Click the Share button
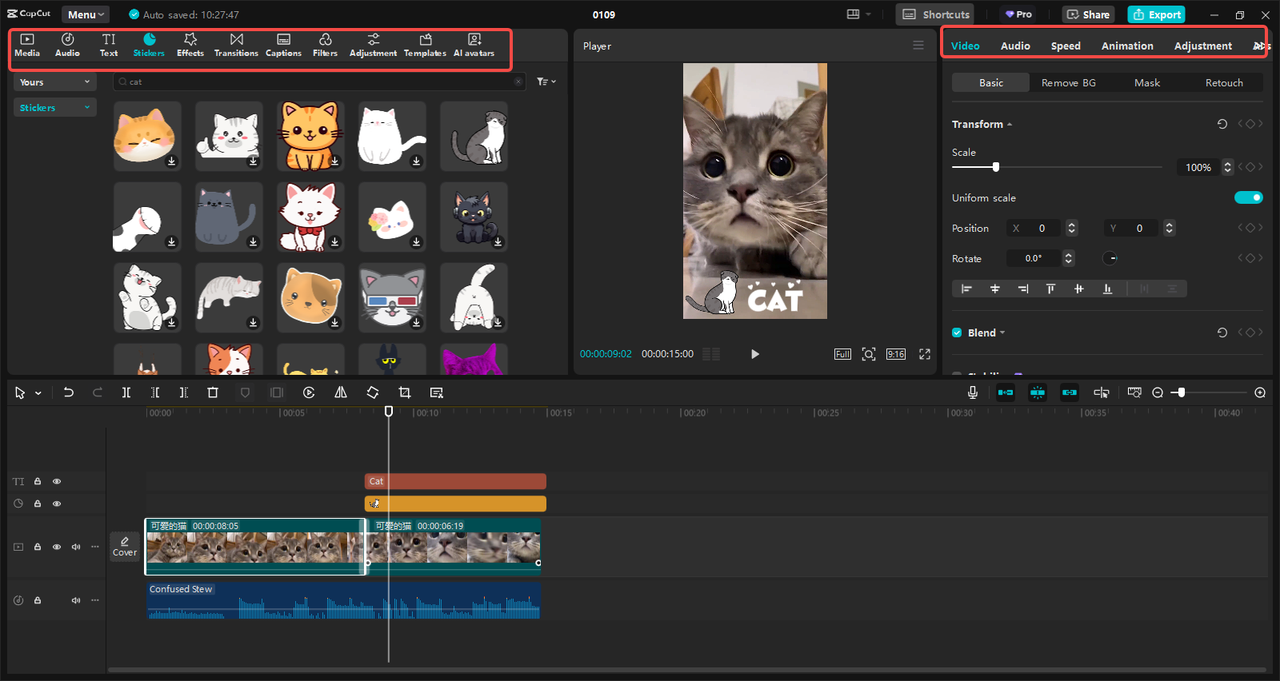The height and width of the screenshot is (681, 1280). tap(1088, 15)
